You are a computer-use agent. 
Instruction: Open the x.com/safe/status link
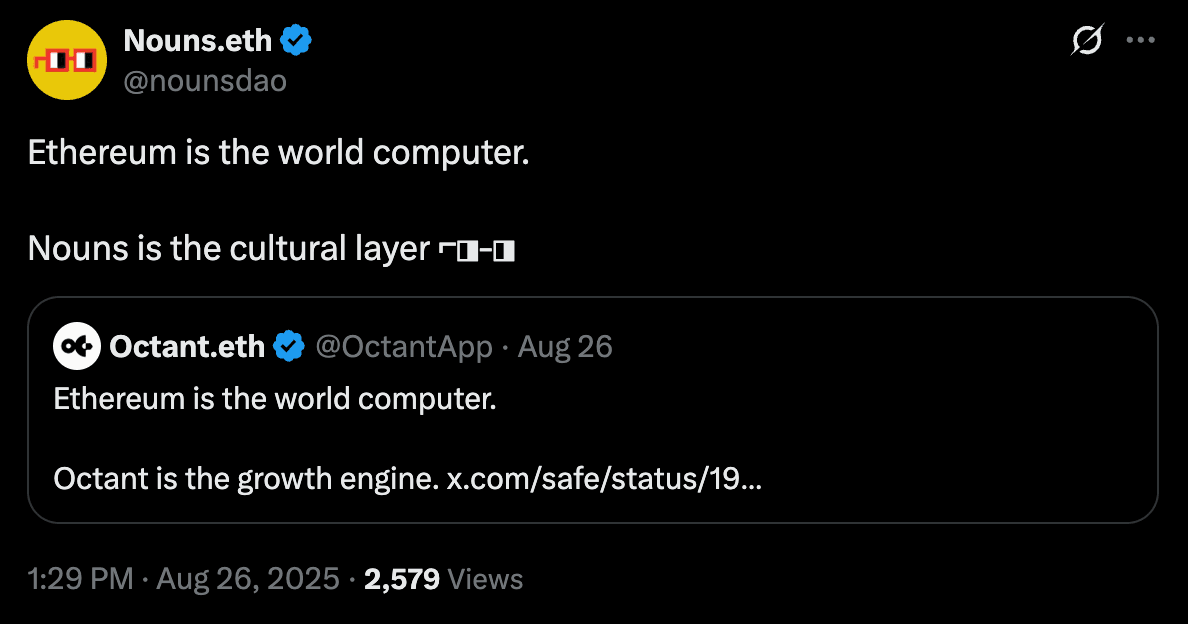(603, 480)
